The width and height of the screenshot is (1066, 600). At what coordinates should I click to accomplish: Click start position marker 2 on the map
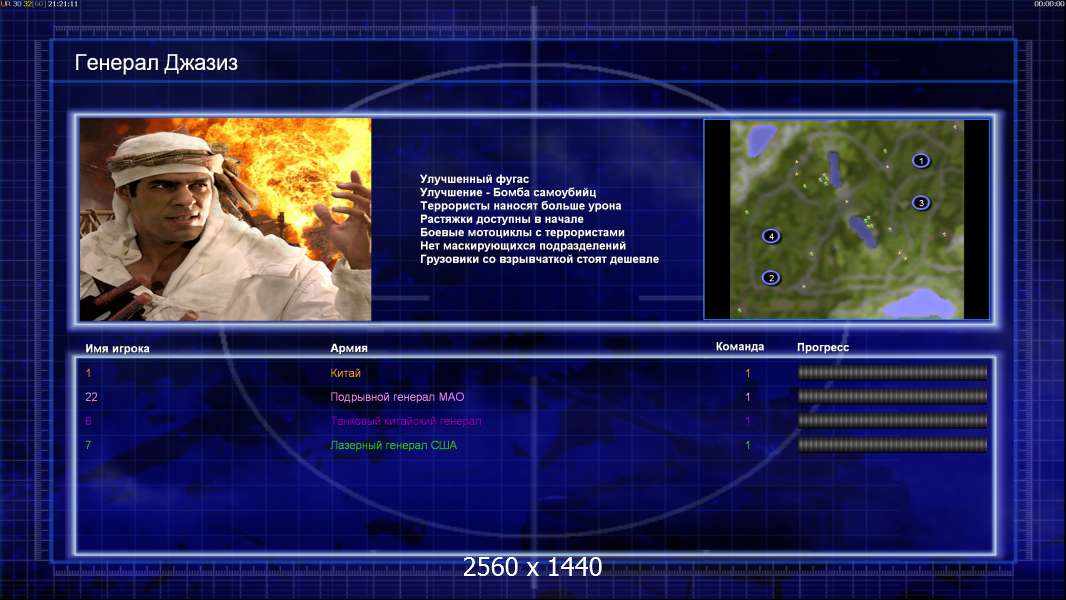coord(770,278)
